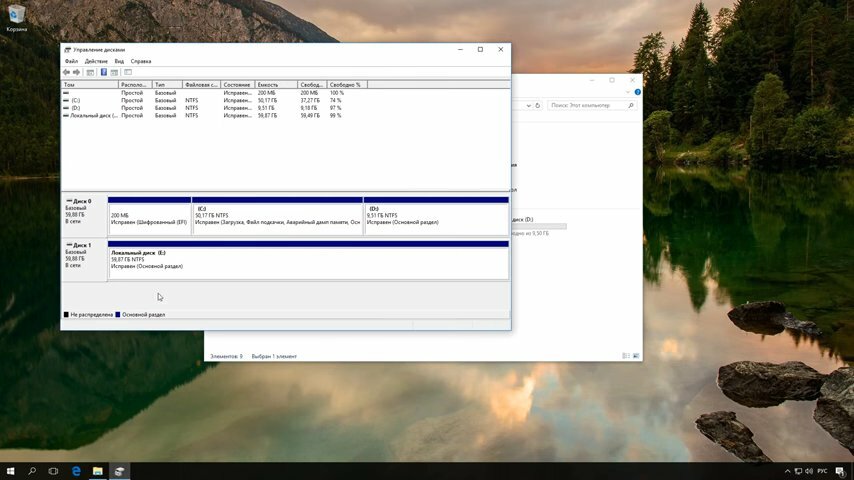
Task: Sort by the Файловая с... column header
Action: (202, 84)
